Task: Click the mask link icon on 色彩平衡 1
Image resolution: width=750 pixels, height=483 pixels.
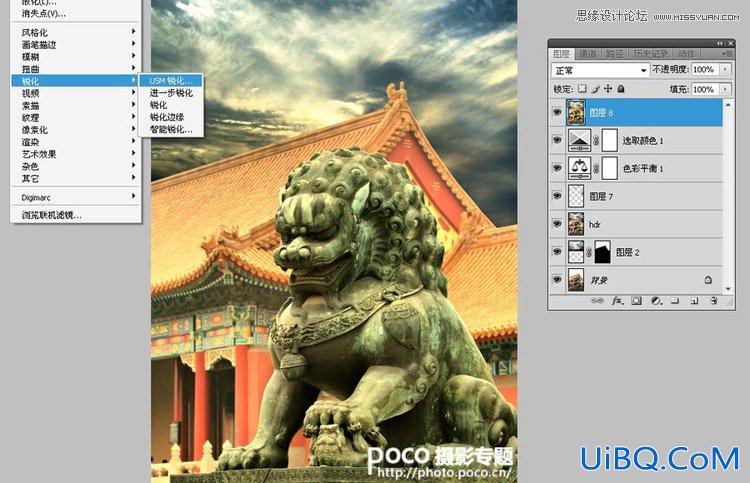Action: (x=596, y=169)
